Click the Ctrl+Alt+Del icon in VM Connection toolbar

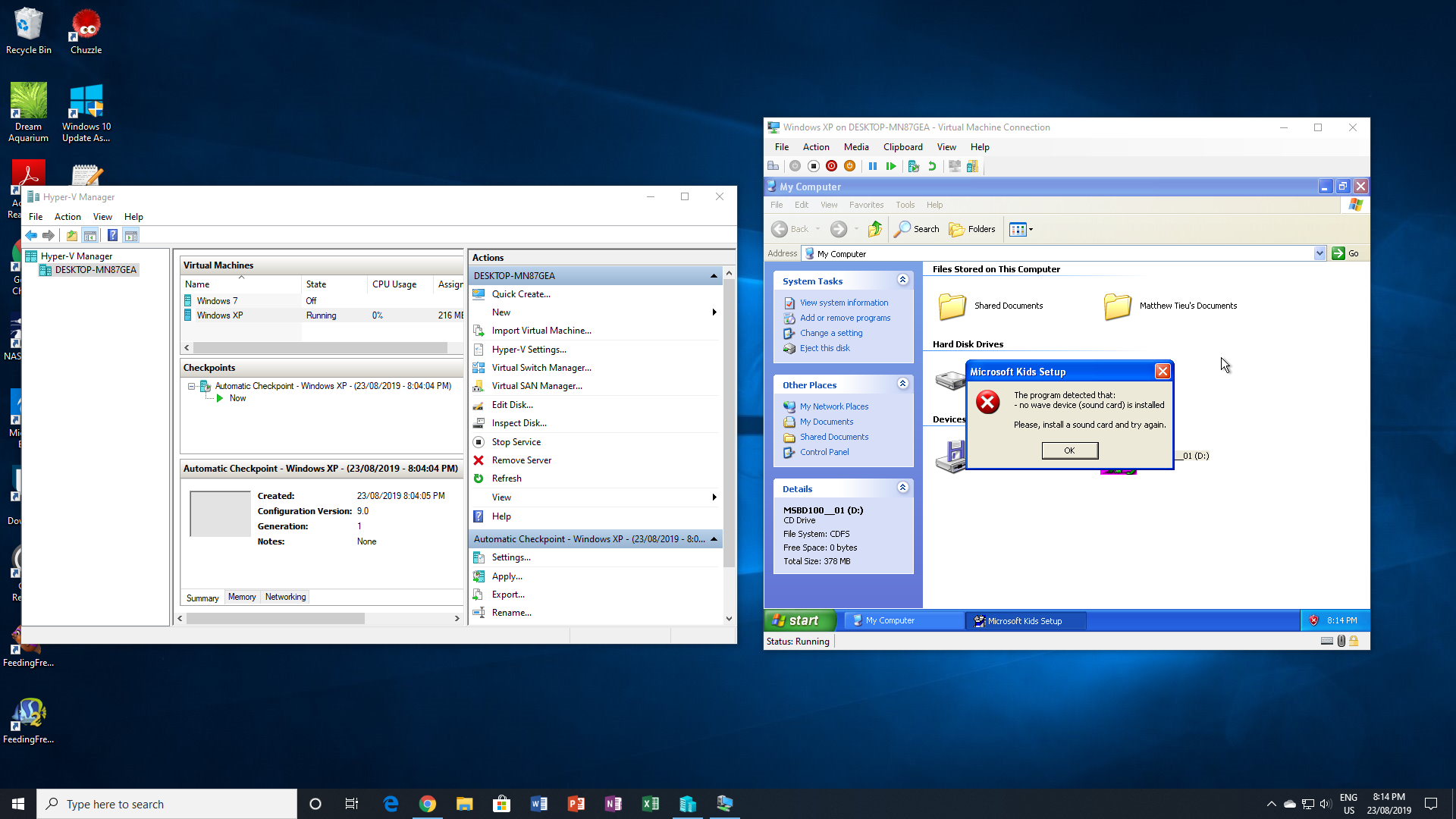(773, 166)
